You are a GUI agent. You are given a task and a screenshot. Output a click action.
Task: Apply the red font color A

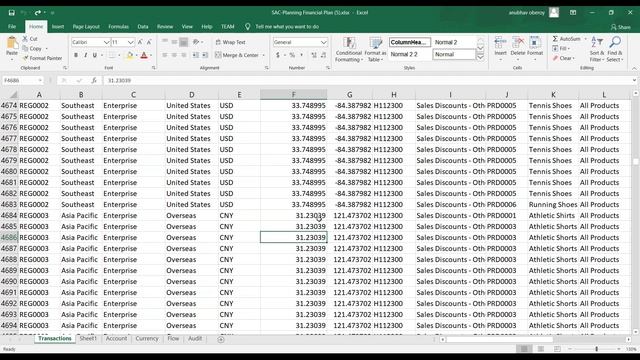click(144, 55)
